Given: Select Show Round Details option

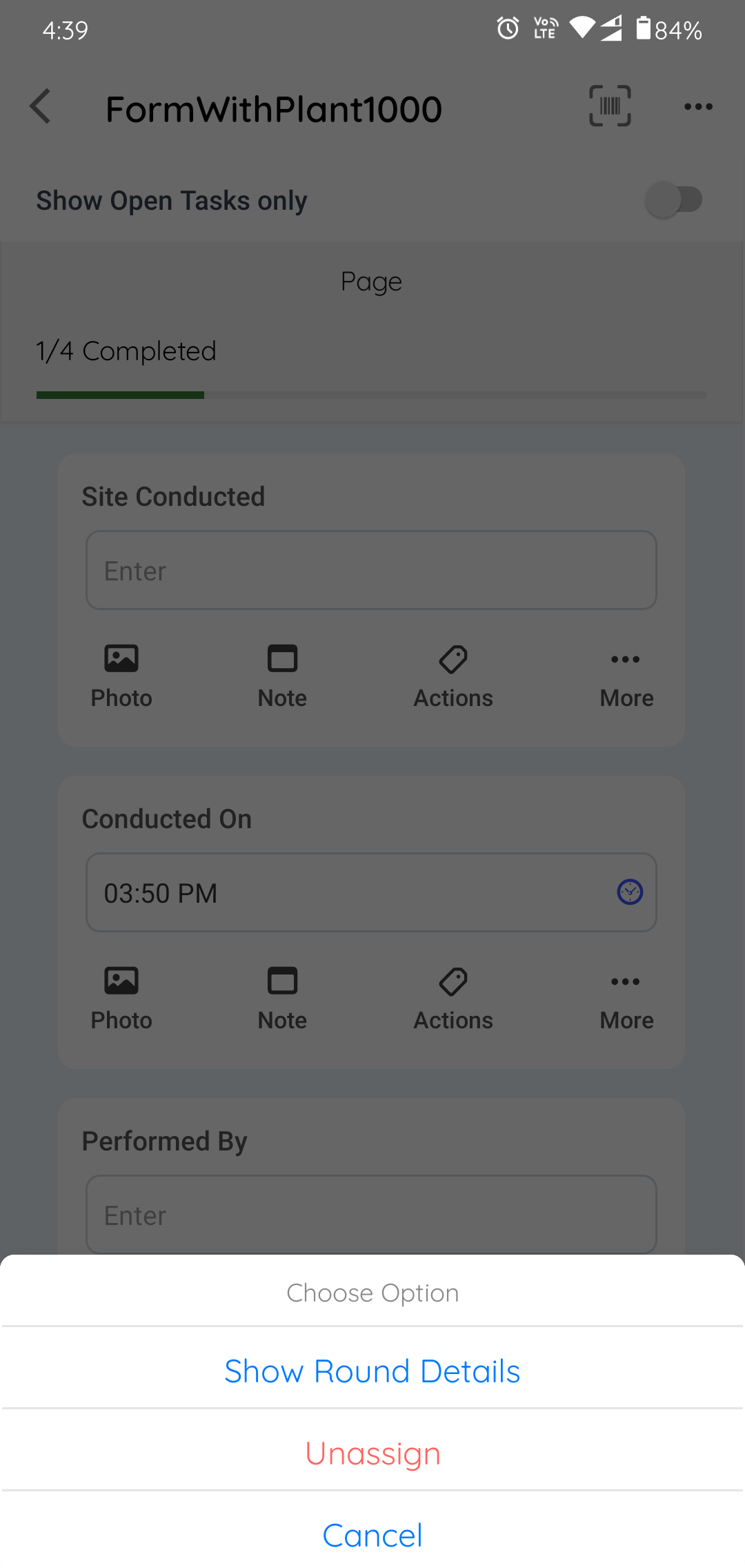Looking at the screenshot, I should tap(372, 1371).
